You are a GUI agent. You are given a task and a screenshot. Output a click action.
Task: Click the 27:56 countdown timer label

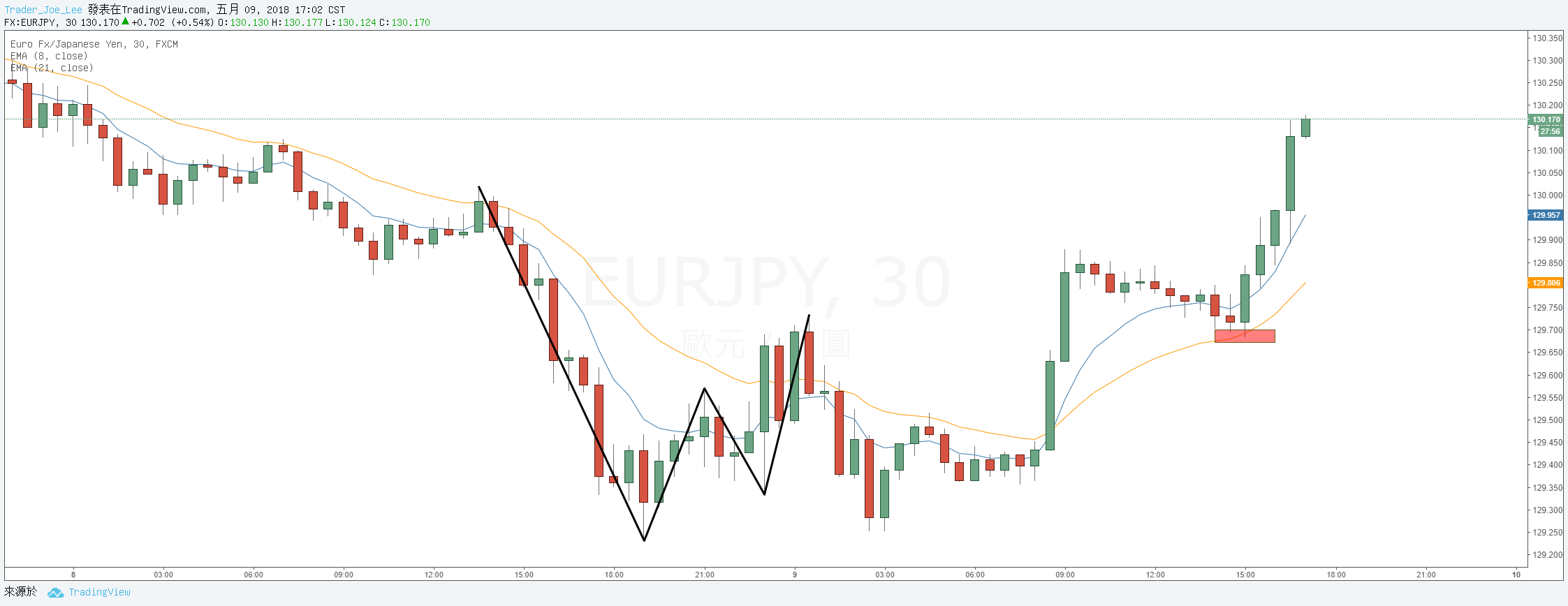(1550, 131)
